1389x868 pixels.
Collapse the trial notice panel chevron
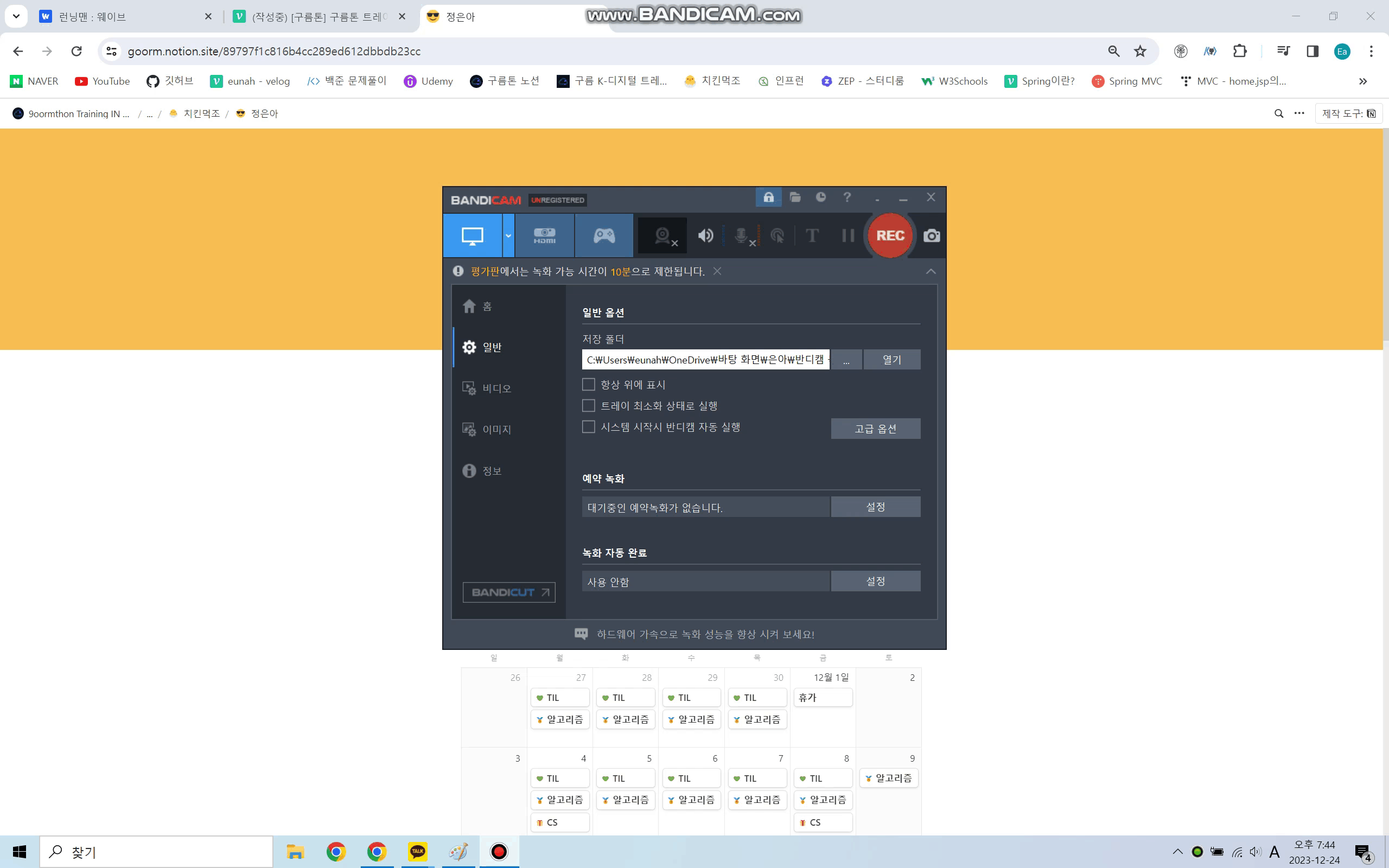click(931, 272)
